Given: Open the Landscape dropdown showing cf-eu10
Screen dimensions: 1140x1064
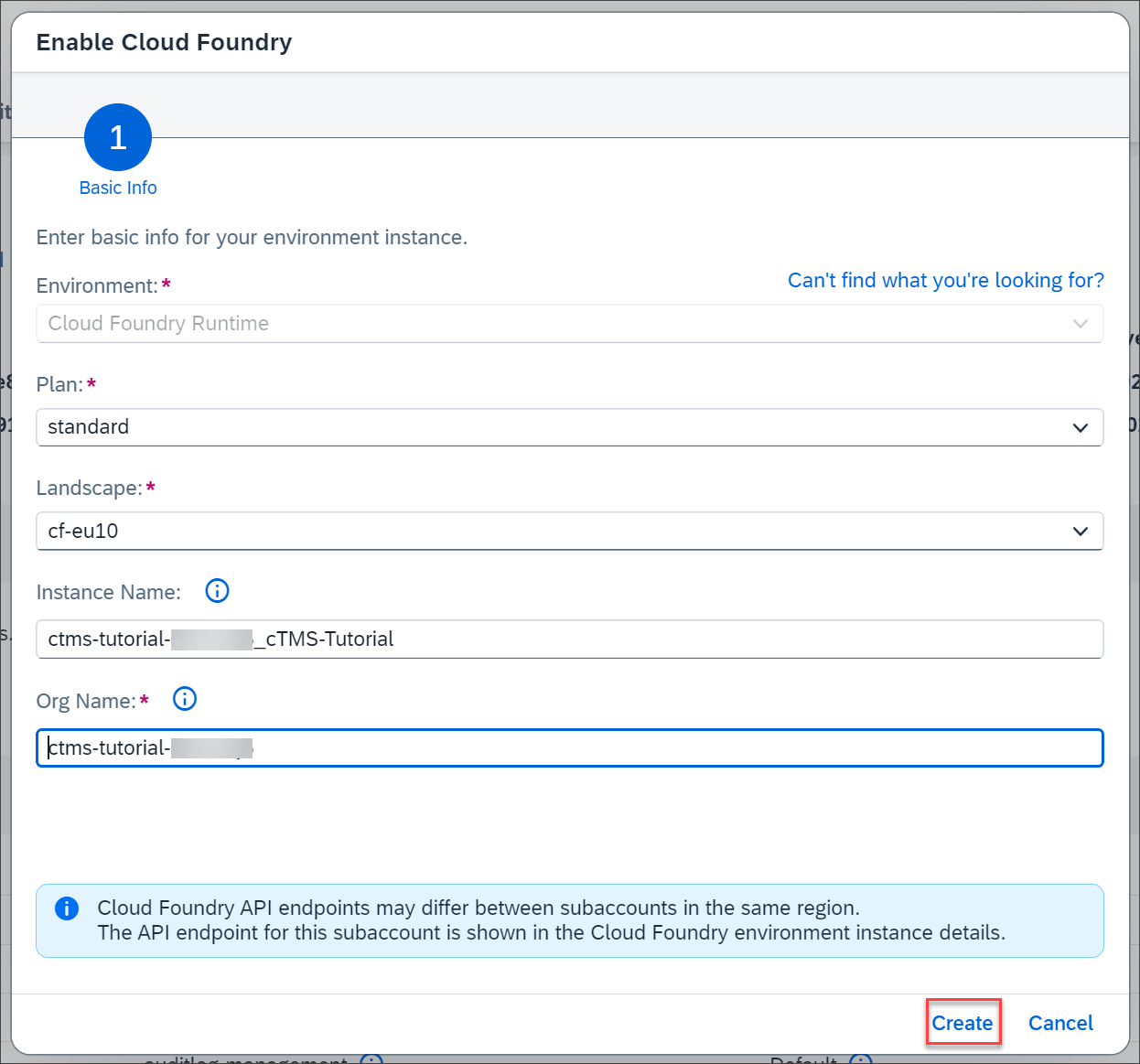Looking at the screenshot, I should (570, 532).
